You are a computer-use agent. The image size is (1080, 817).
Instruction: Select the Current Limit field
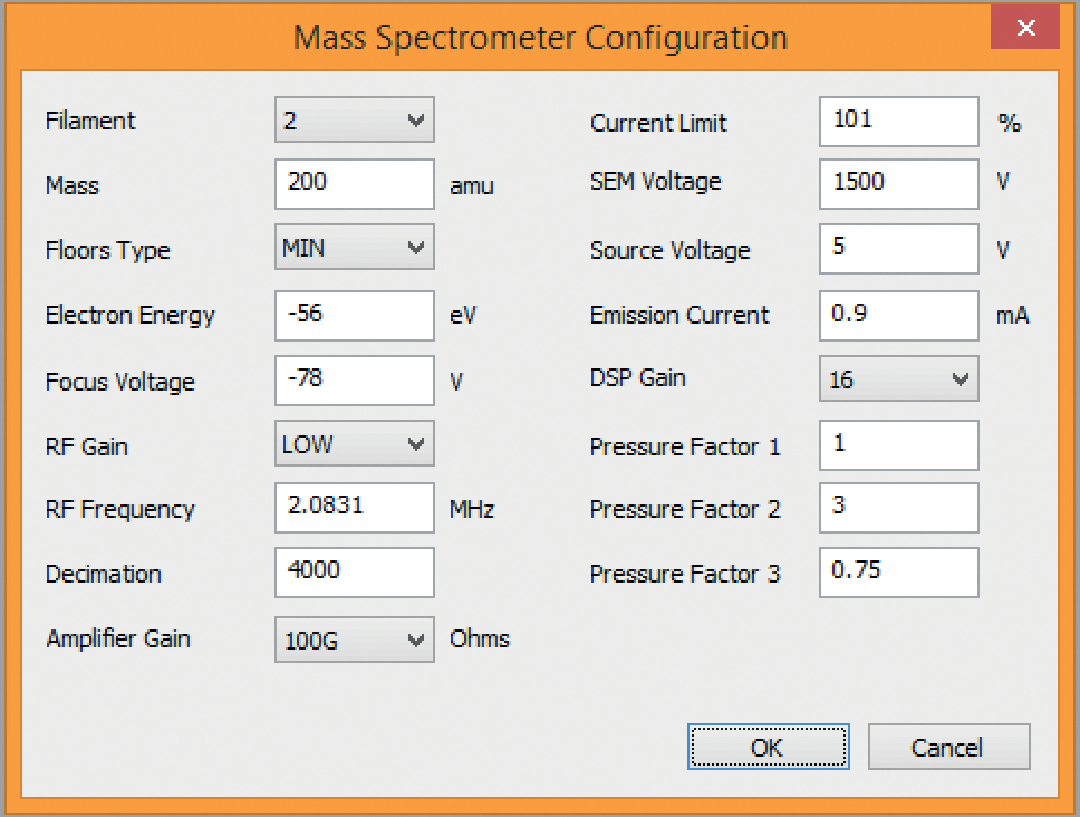click(x=898, y=121)
